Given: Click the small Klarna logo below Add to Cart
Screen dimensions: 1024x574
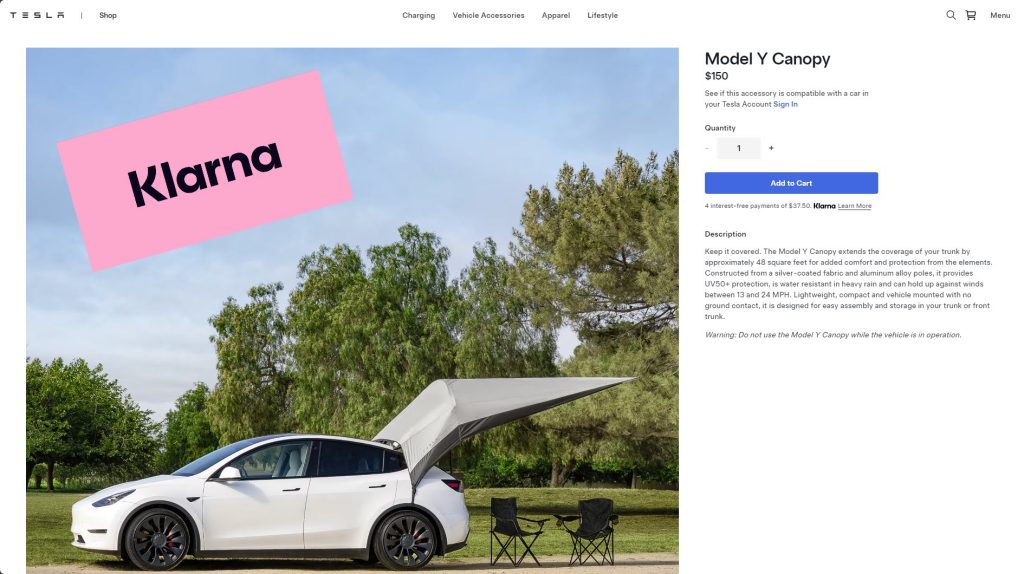Looking at the screenshot, I should 824,206.
